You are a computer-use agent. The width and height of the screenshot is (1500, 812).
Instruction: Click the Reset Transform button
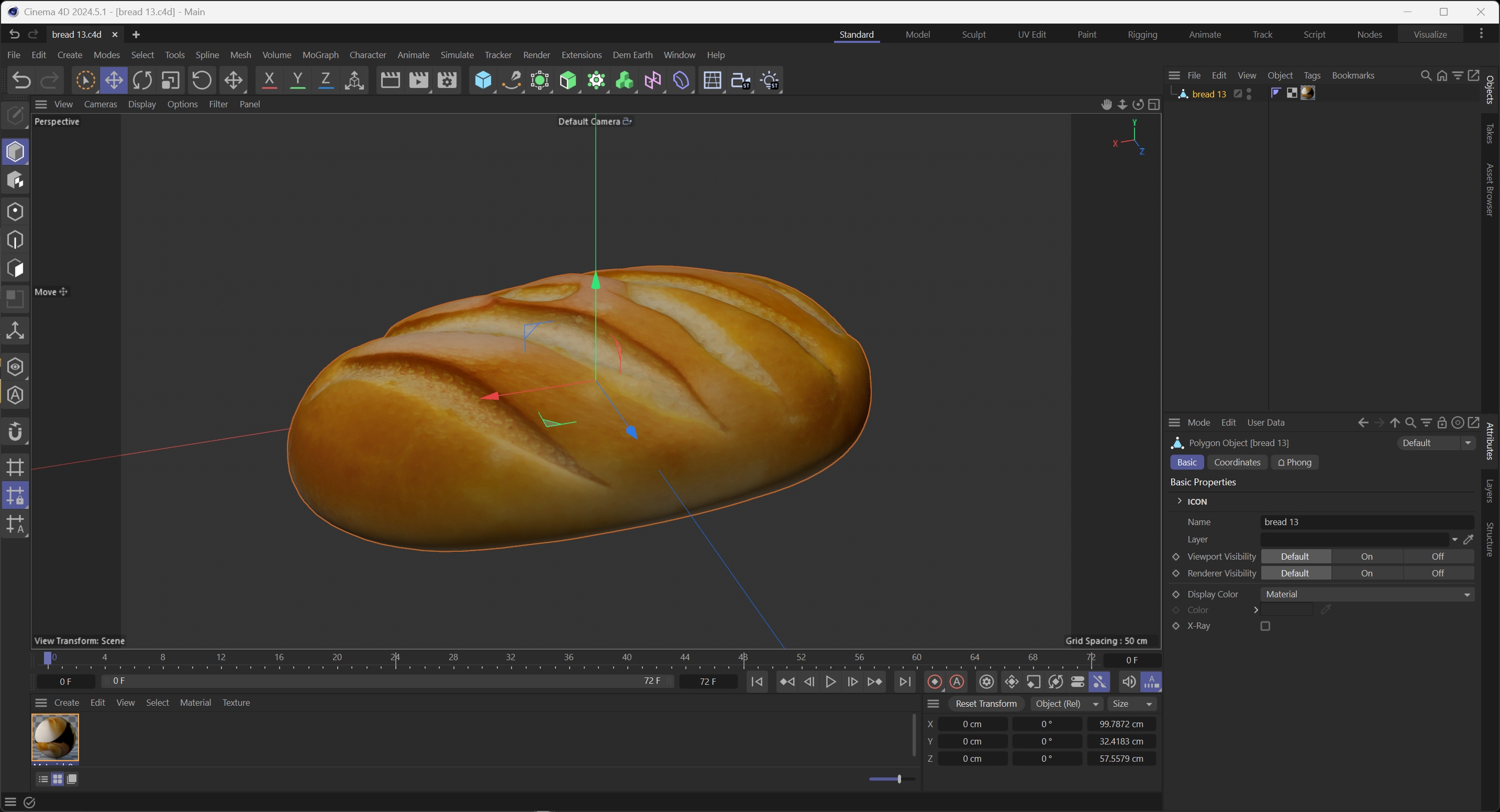coord(986,704)
